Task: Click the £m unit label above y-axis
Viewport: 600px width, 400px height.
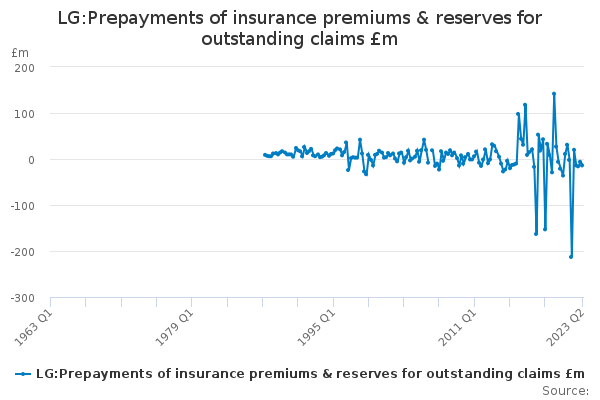Action: tap(20, 52)
